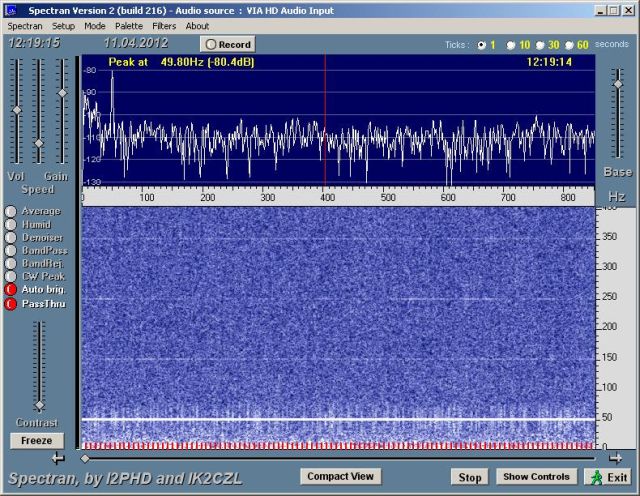Click the right arrow by the frequency scrollbar
The height and width of the screenshot is (496, 640).
(615, 459)
